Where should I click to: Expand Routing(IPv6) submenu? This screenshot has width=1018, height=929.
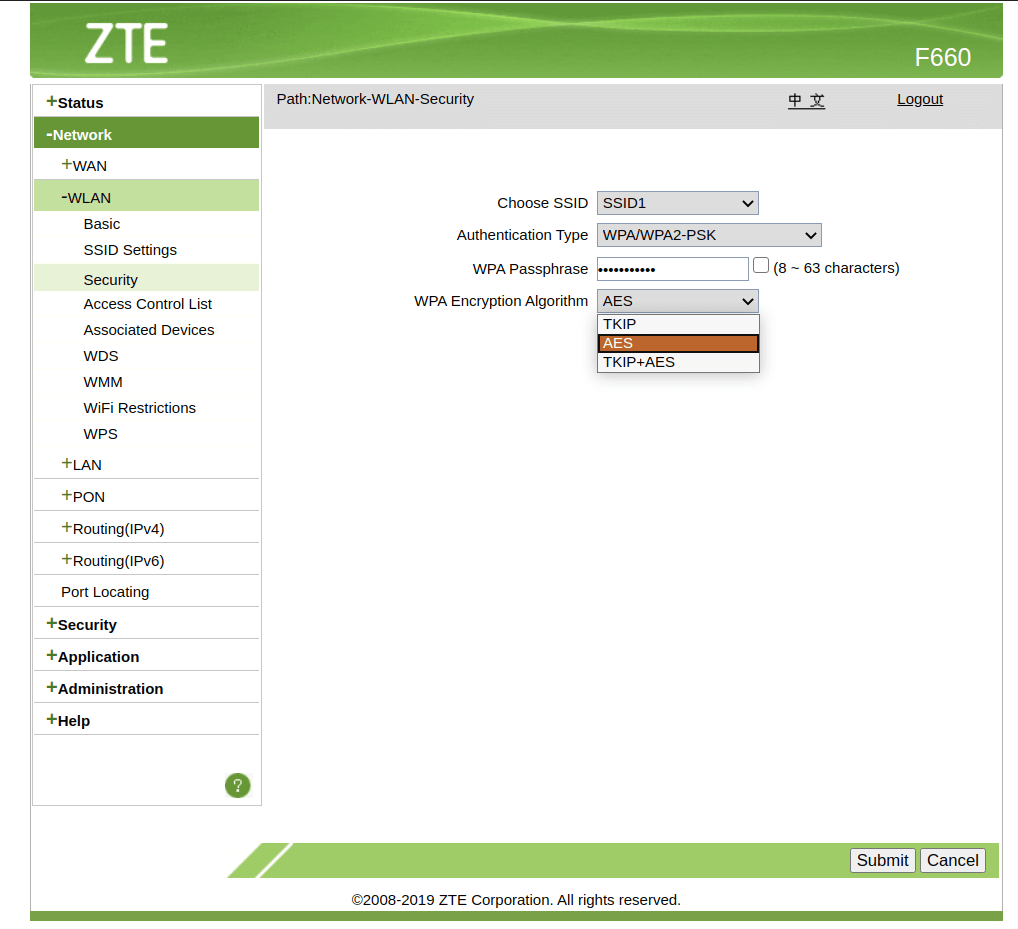(x=112, y=560)
